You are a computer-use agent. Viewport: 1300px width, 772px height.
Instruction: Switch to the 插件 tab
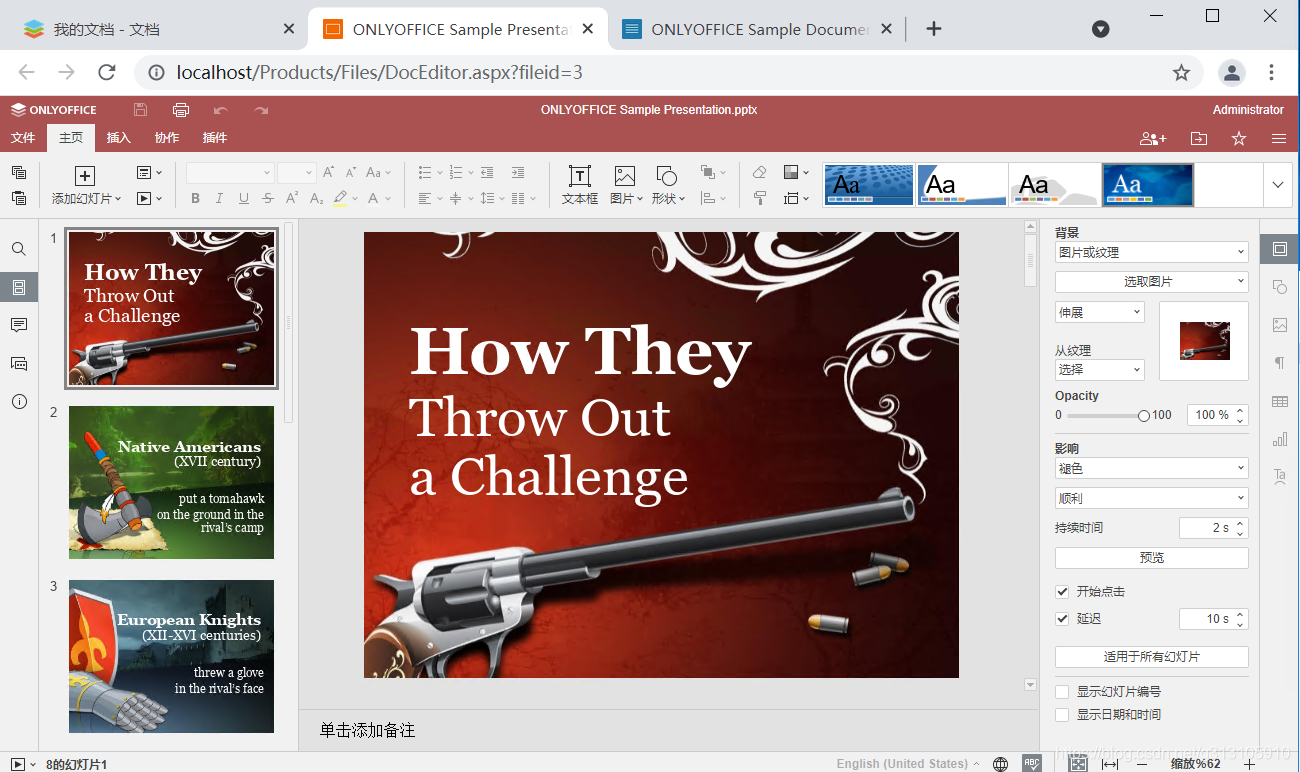click(x=215, y=138)
